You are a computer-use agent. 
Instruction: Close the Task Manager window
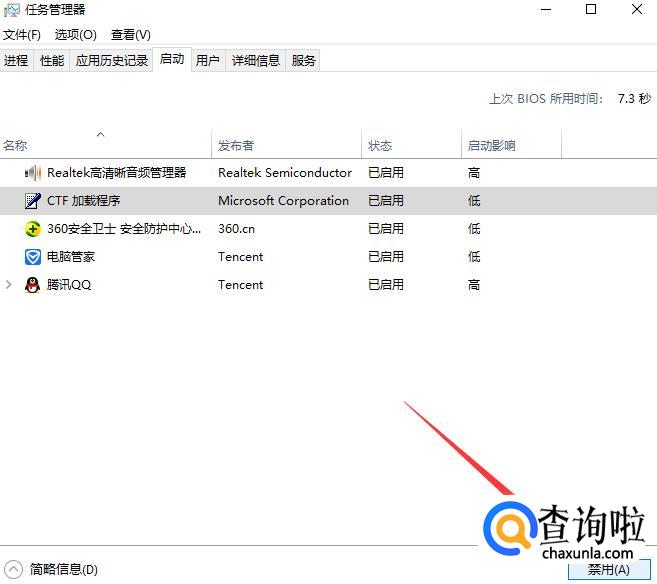point(637,10)
